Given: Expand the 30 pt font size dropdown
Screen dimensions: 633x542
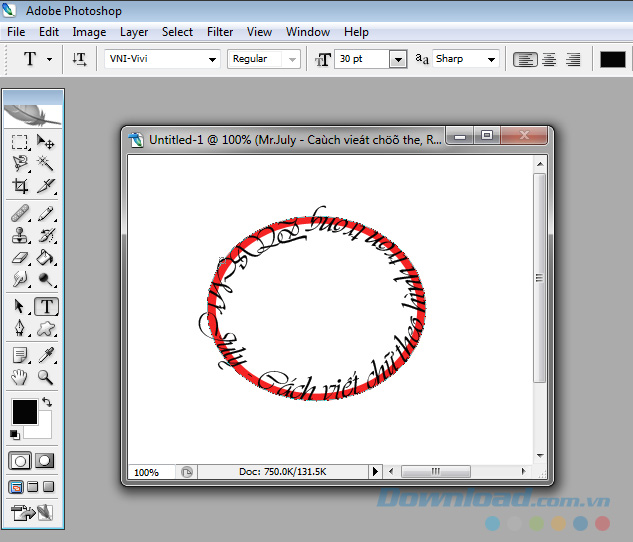Looking at the screenshot, I should 398,60.
